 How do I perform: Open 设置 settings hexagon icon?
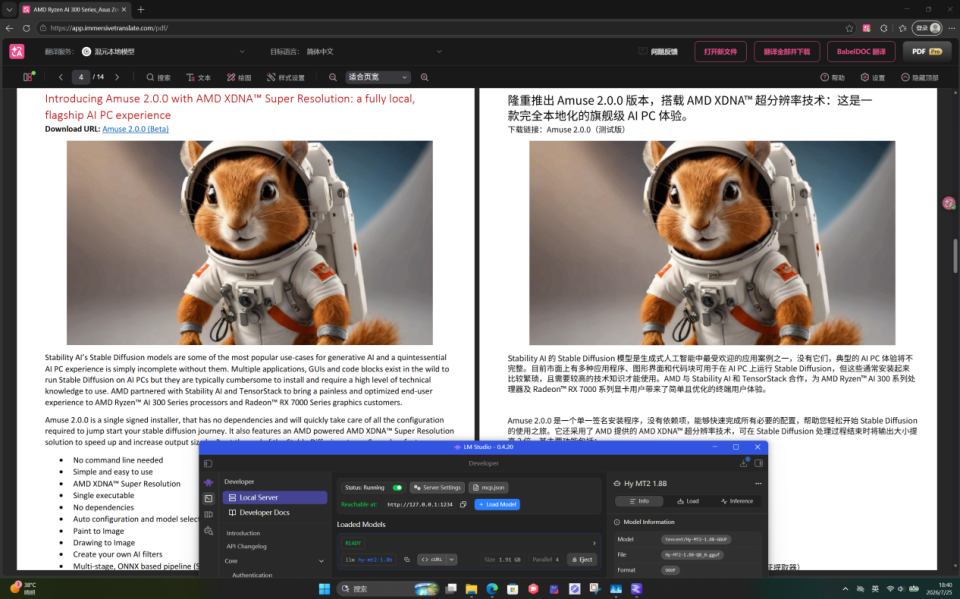[x=872, y=77]
